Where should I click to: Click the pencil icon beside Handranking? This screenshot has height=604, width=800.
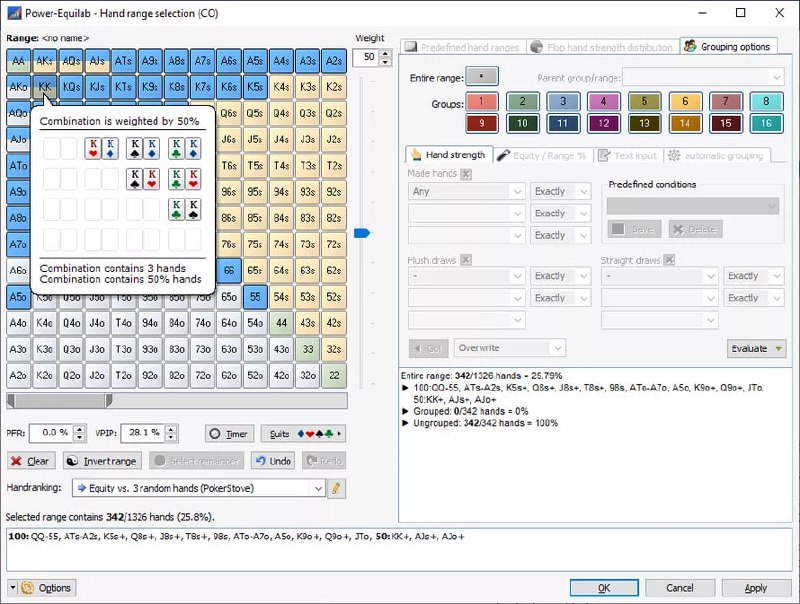coord(336,488)
